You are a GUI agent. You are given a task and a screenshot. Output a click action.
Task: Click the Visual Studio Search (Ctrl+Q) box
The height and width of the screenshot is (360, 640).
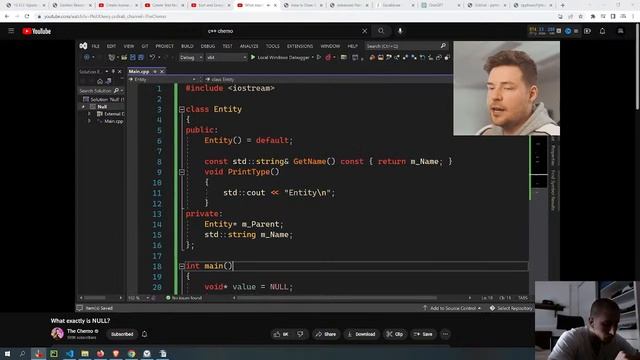pyautogui.click(x=406, y=46)
